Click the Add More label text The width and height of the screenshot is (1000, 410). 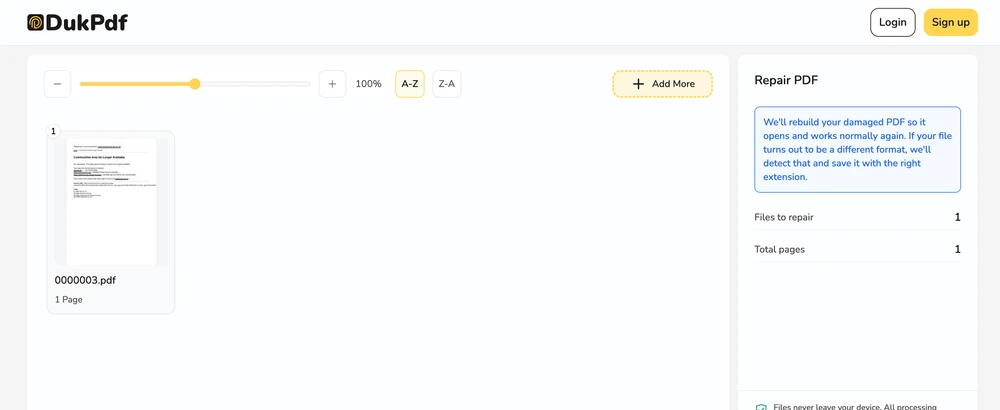point(673,84)
